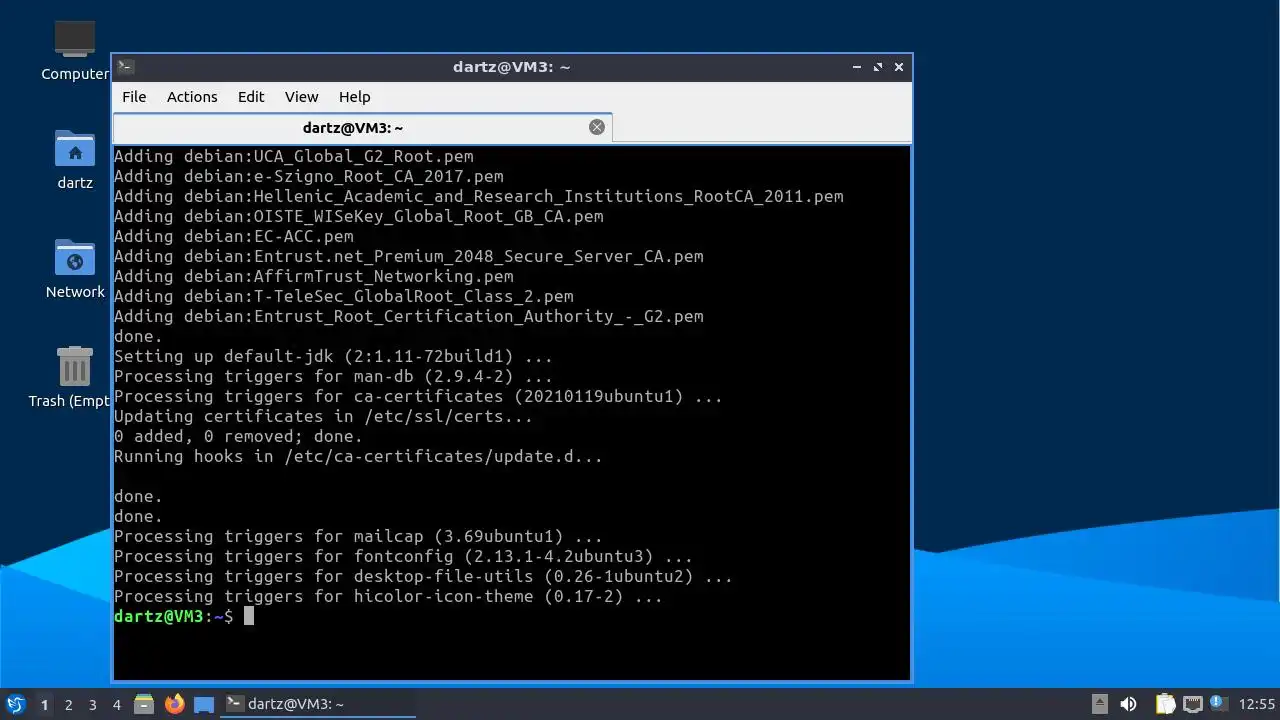Open the Trash desktop icon
Viewport: 1280px width, 720px height.
pyautogui.click(x=72, y=377)
